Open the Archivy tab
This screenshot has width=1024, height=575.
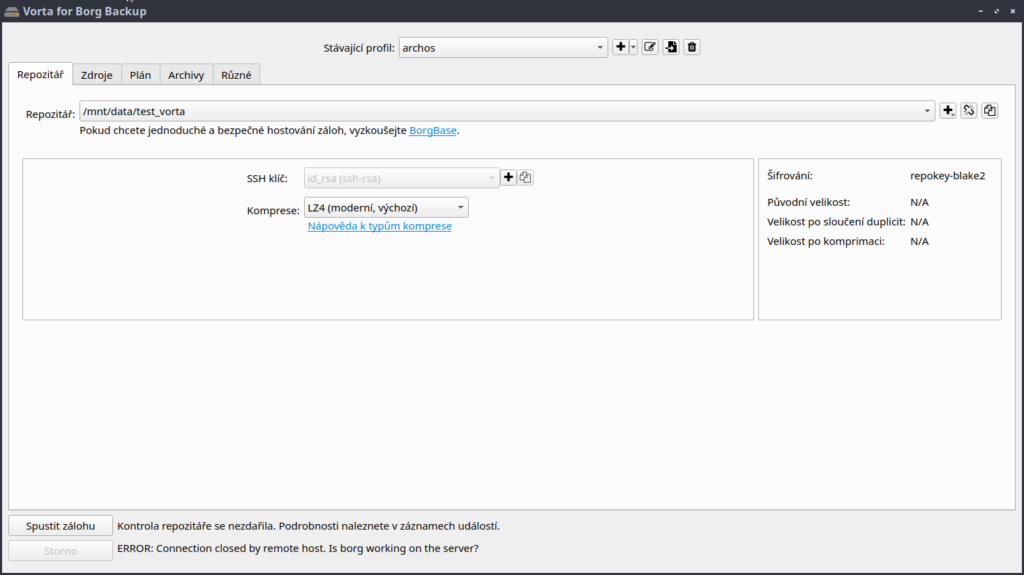[186, 75]
